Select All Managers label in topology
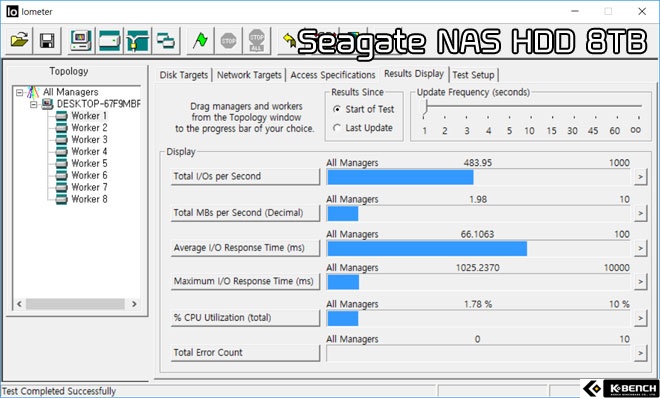 click(x=70, y=92)
